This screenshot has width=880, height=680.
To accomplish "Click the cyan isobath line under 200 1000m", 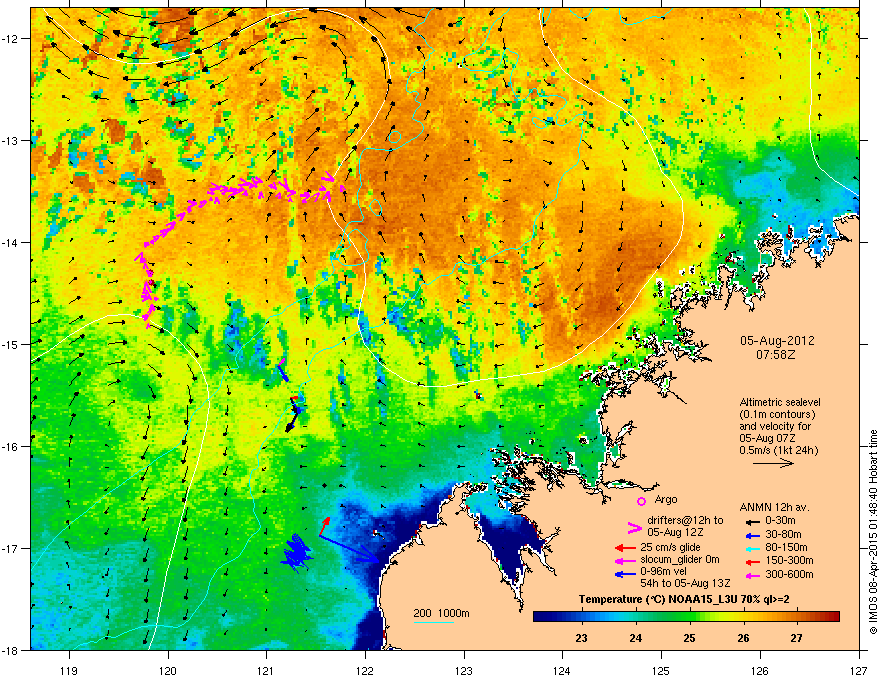I will [x=433, y=622].
